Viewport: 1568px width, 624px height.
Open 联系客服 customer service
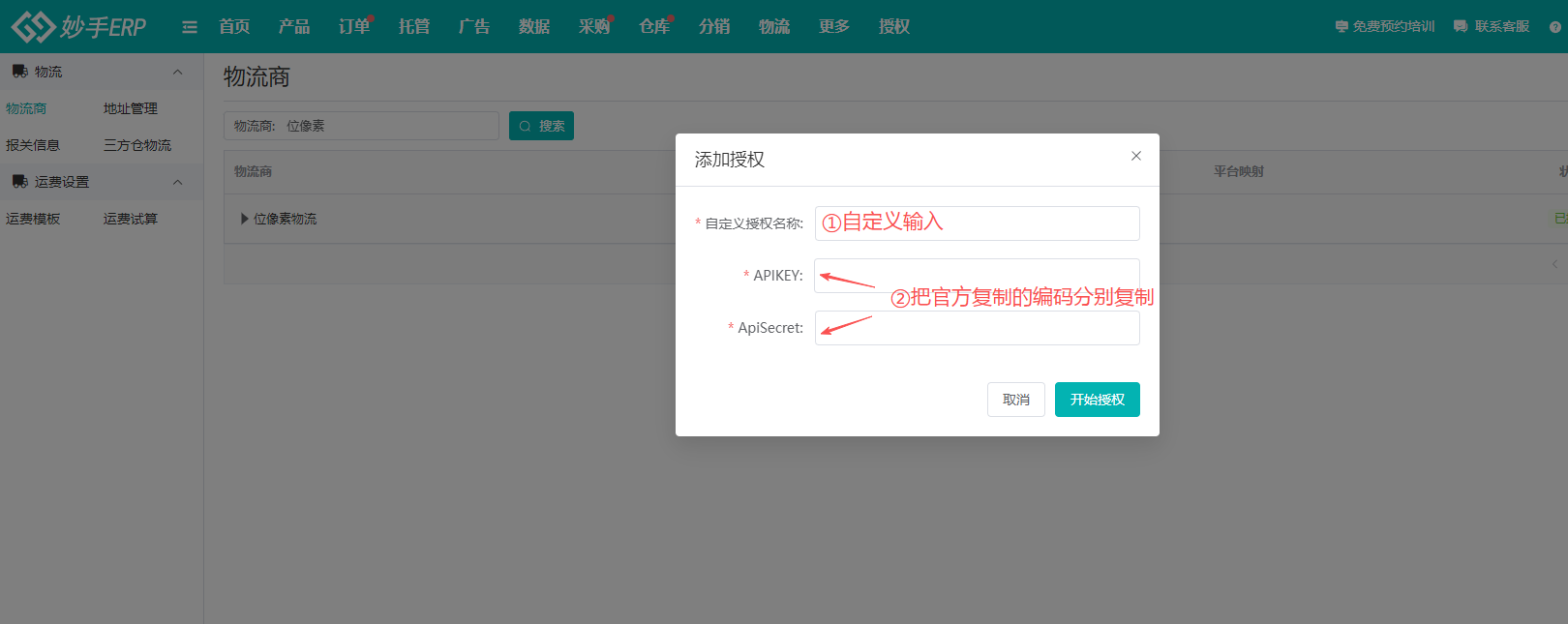pos(1492,27)
